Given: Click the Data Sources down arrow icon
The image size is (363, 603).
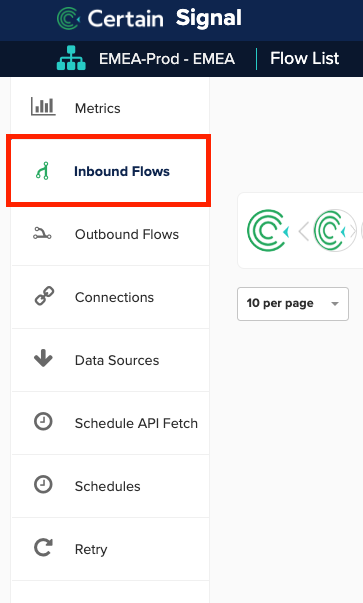Looking at the screenshot, I should [43, 358].
